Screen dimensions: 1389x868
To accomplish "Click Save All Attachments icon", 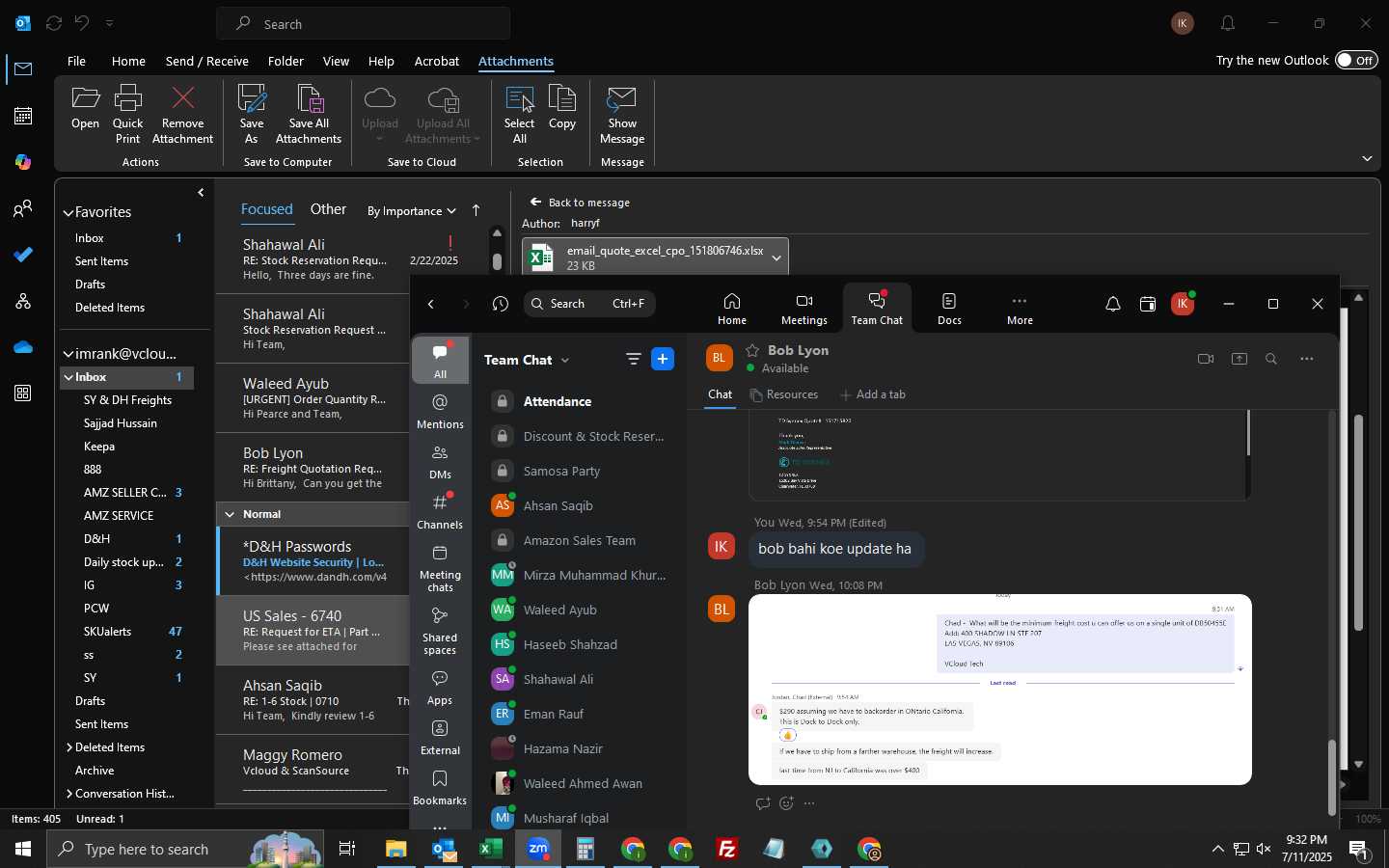I will coord(309,114).
